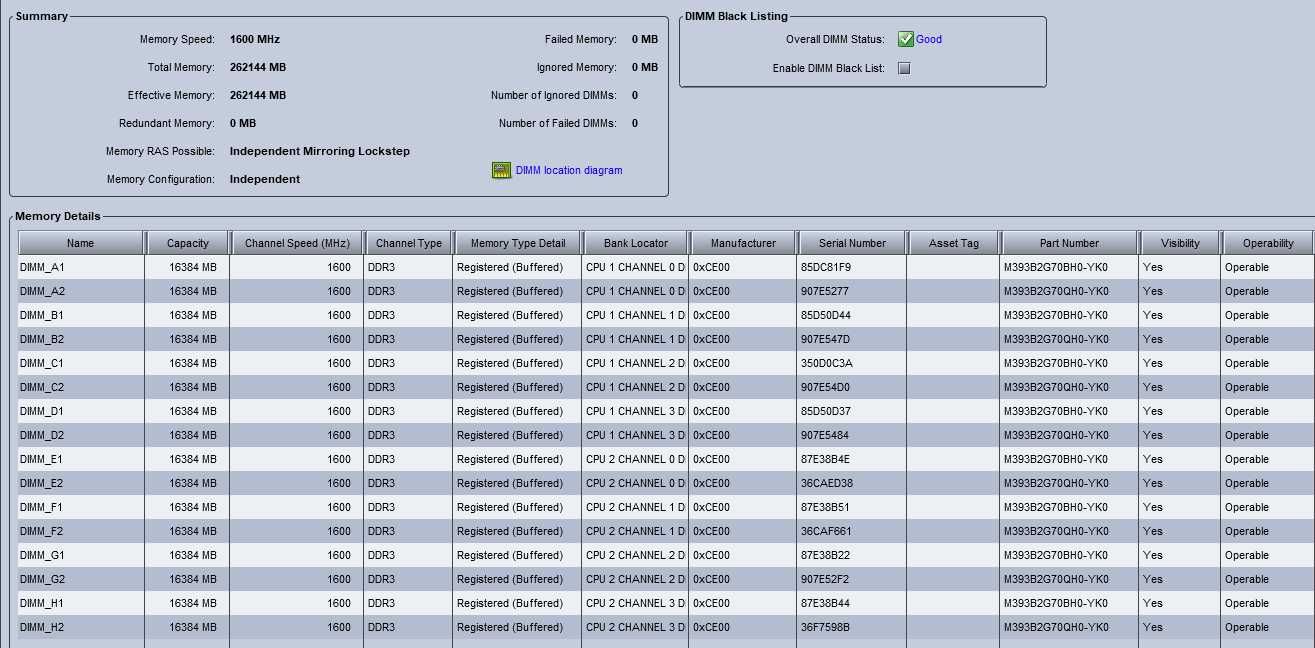Open the DIMM location diagram icon
The width and height of the screenshot is (1315, 648).
501,170
